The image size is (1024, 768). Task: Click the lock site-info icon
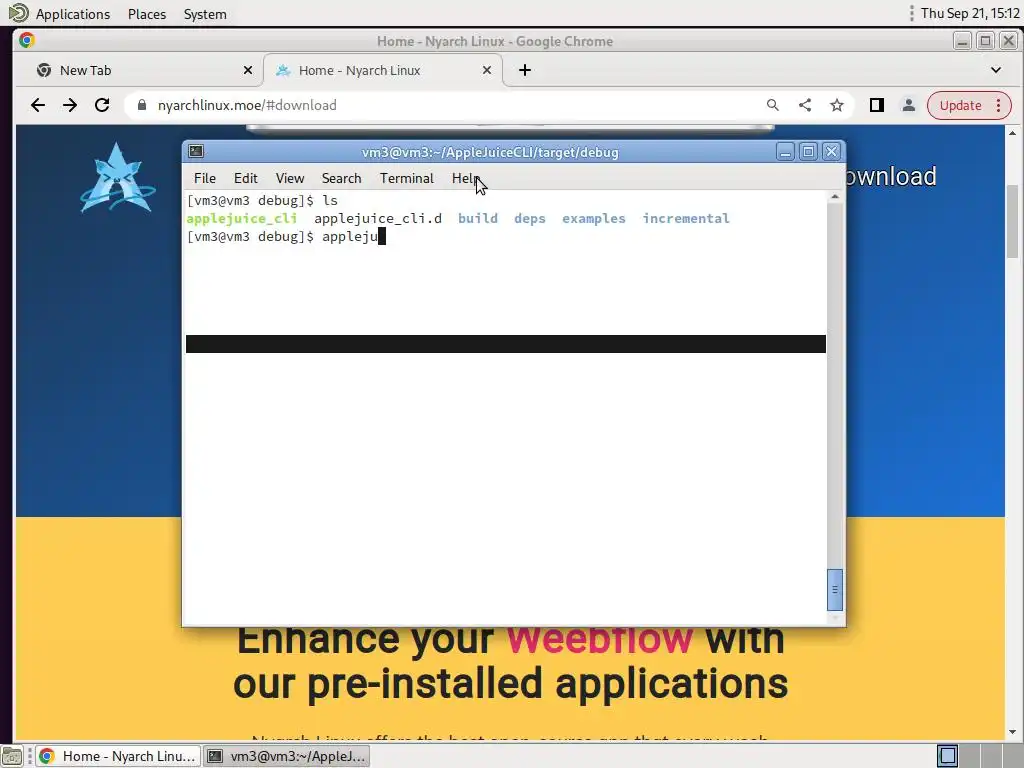142,105
